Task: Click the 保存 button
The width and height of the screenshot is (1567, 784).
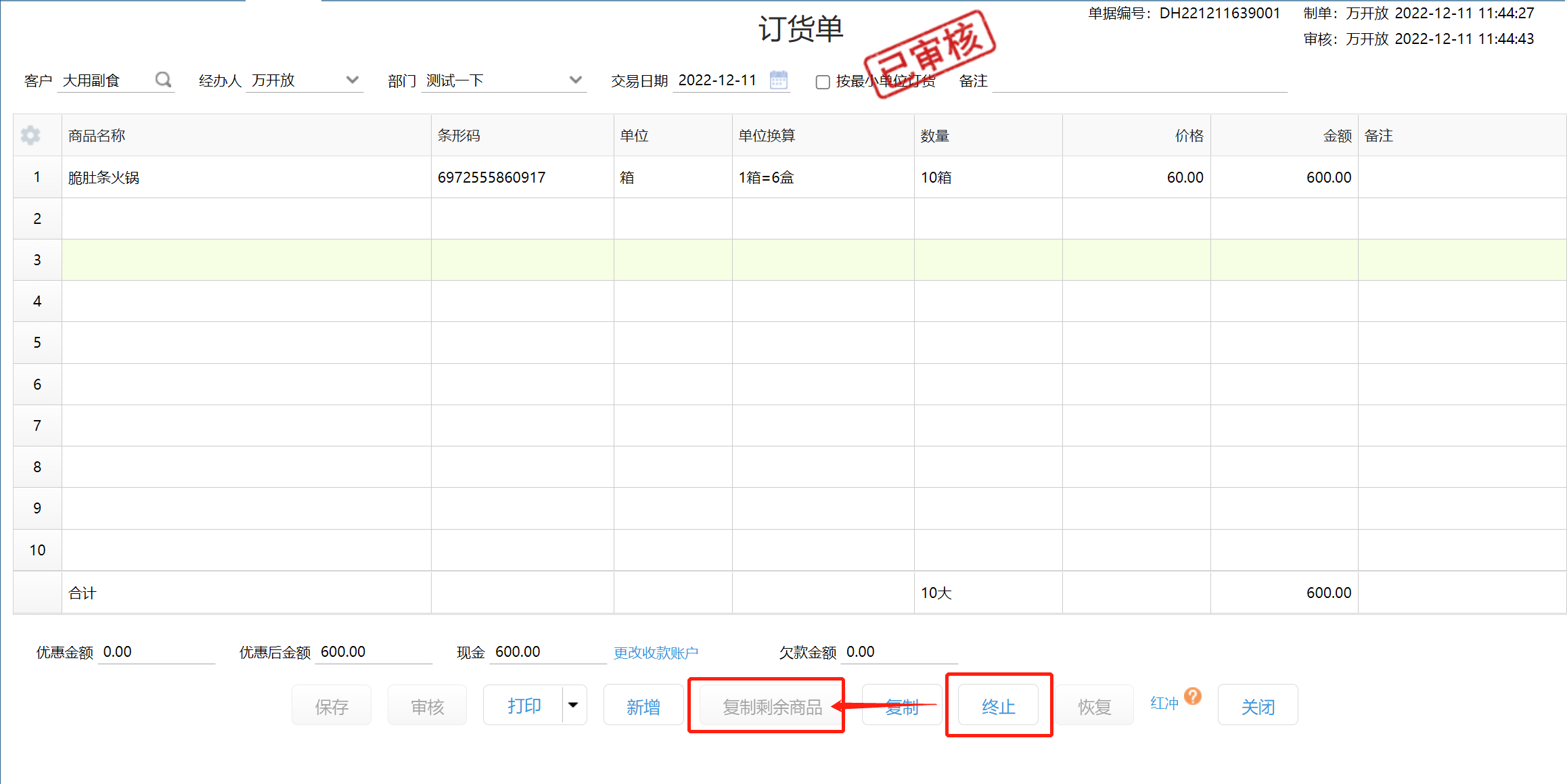Action: coord(332,705)
